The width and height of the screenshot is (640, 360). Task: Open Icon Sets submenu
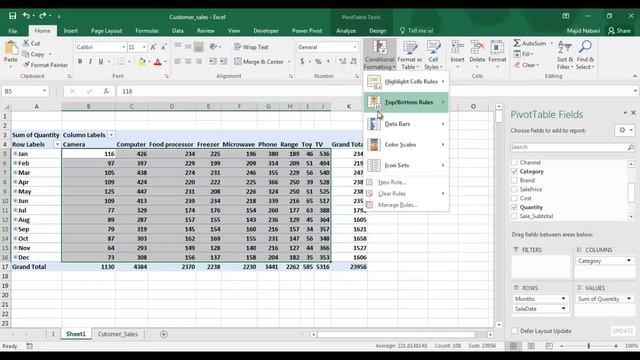pyautogui.click(x=406, y=166)
